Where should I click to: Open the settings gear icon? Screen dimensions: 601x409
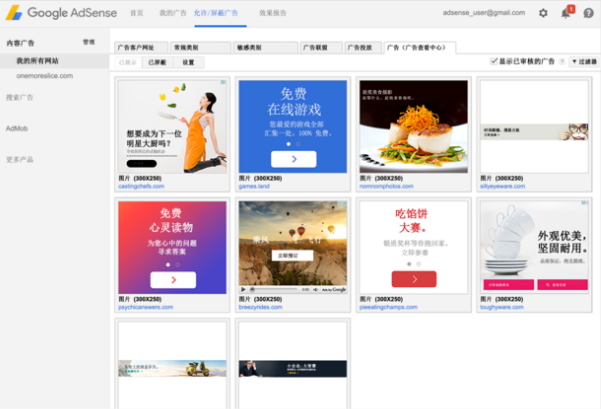(x=543, y=13)
